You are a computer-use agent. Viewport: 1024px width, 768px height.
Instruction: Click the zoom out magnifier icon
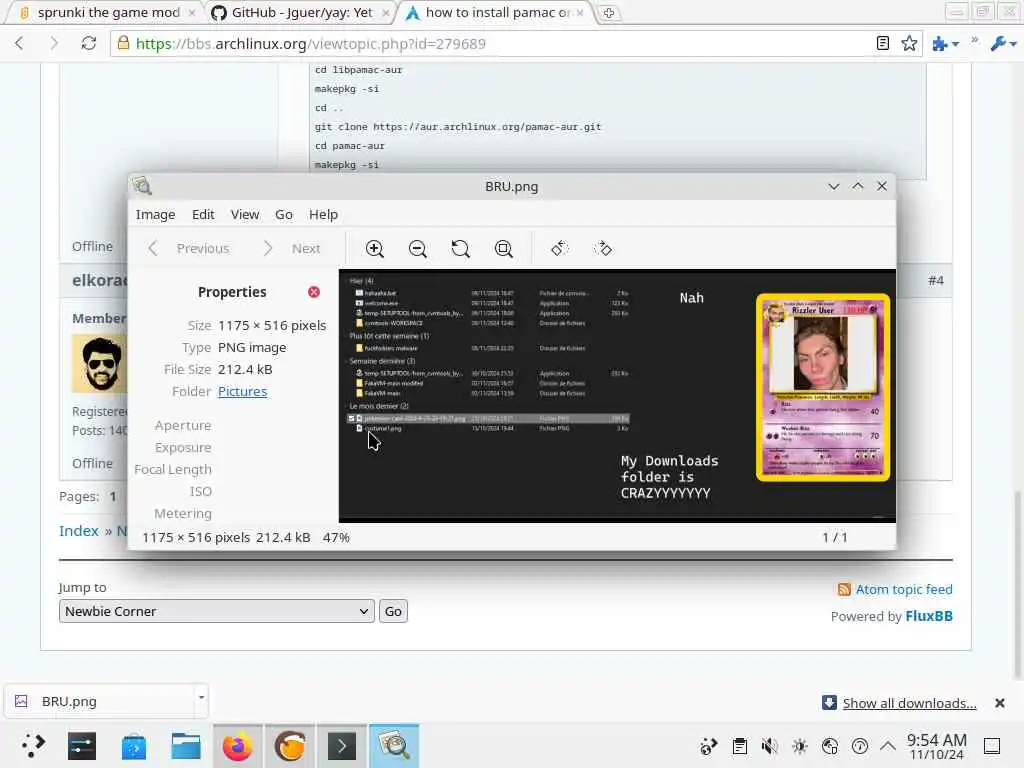[x=417, y=249]
